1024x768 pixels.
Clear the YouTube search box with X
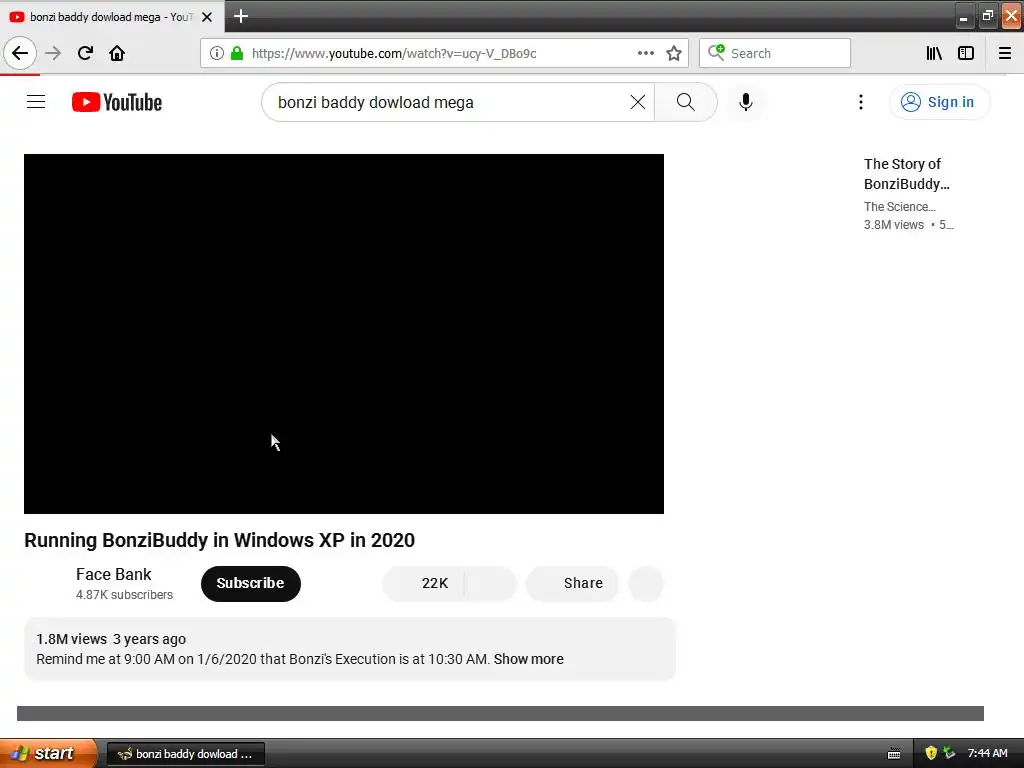[x=638, y=102]
